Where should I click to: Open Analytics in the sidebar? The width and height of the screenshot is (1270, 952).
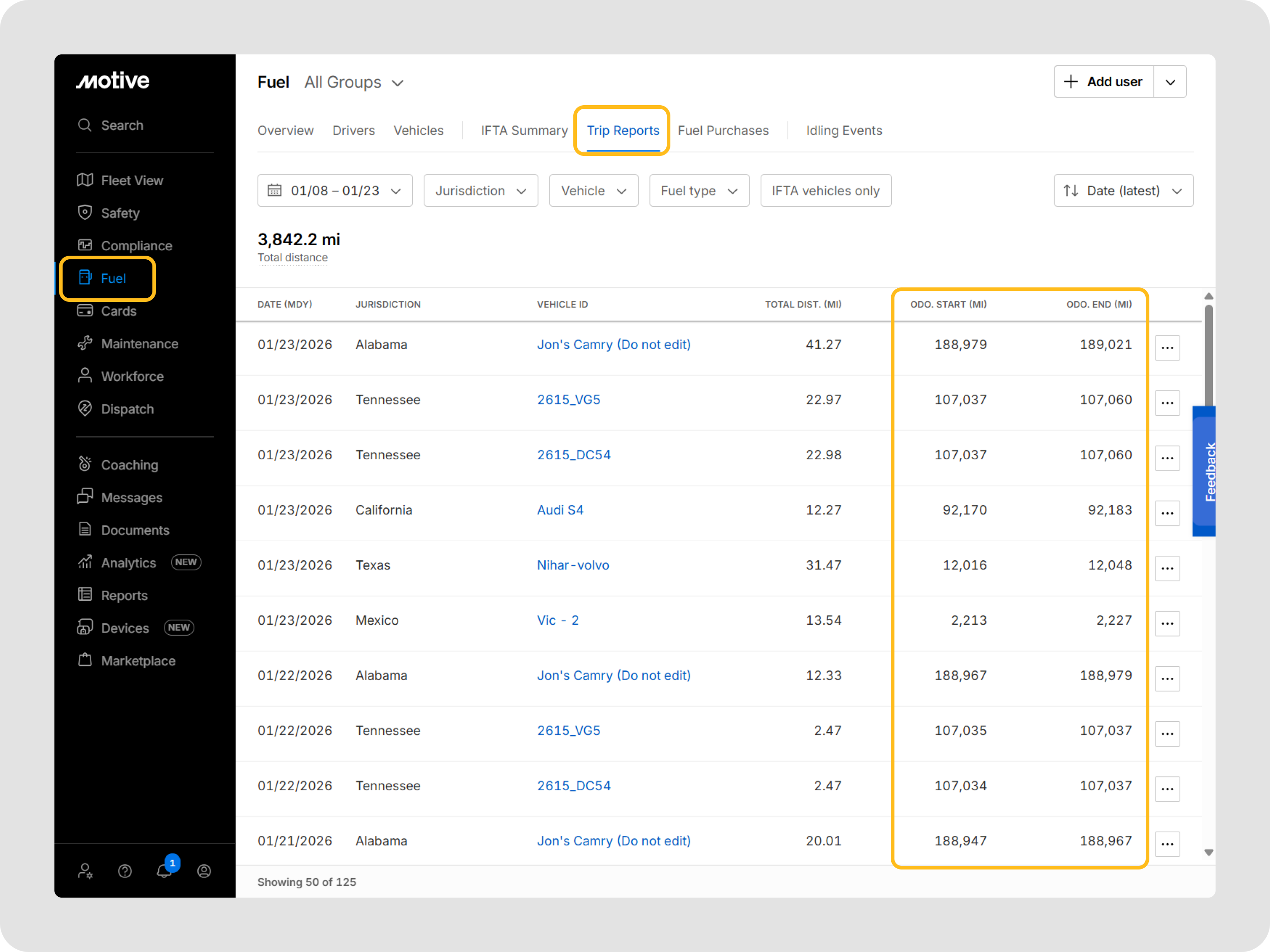(139, 563)
